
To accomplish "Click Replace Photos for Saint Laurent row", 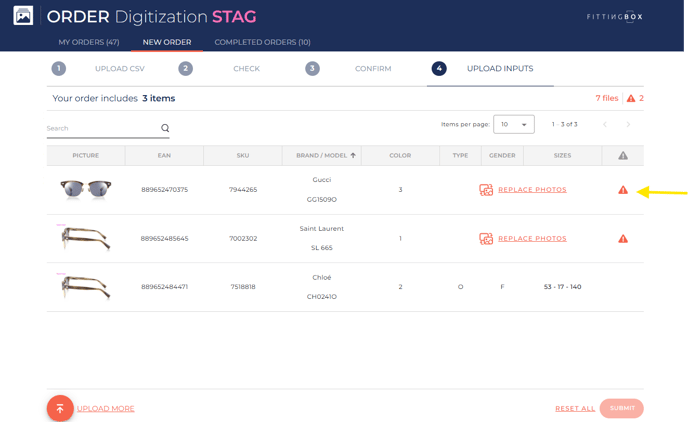I will pyautogui.click(x=532, y=238).
